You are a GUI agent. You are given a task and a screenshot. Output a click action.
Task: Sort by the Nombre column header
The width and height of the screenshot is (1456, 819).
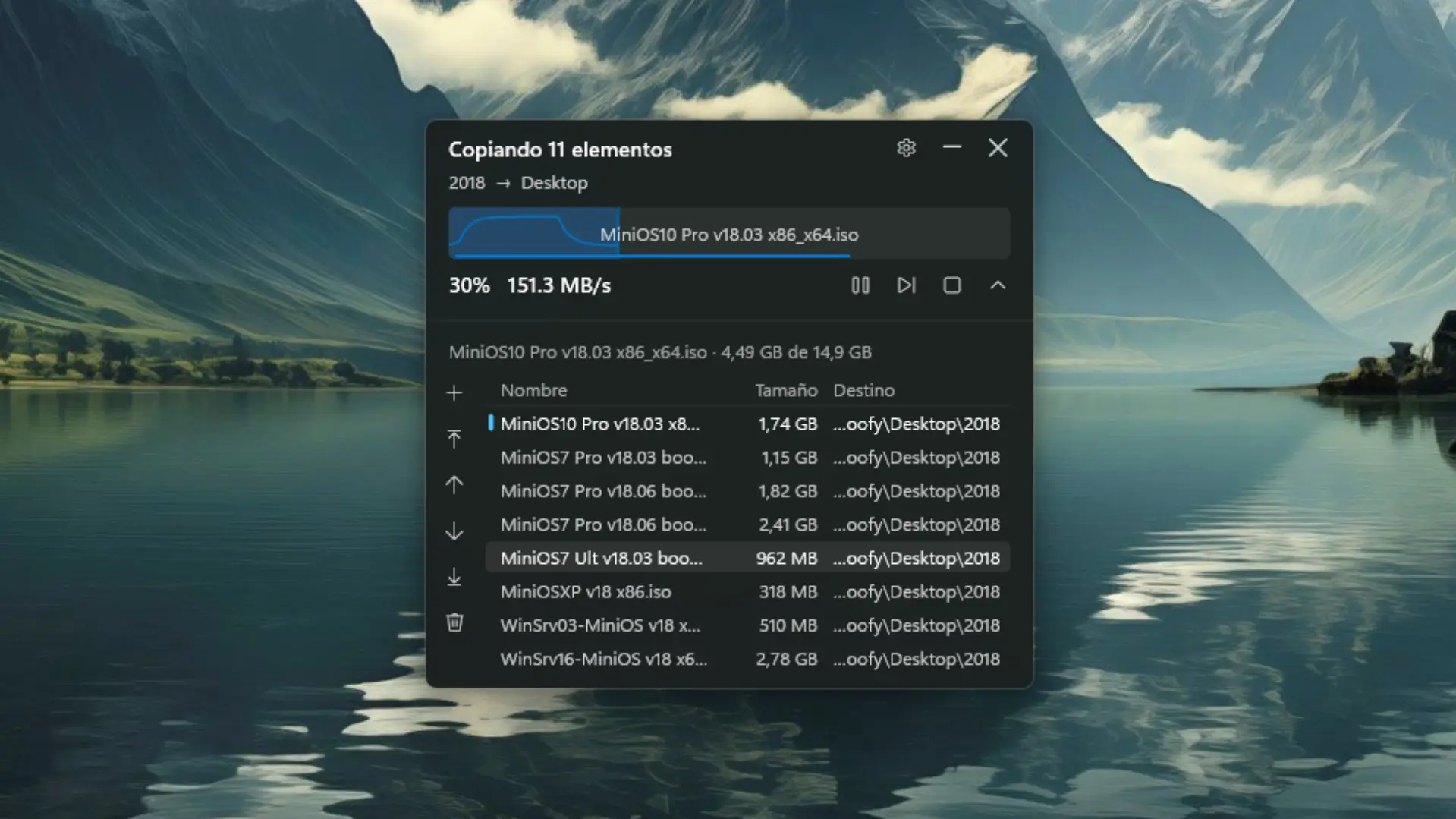point(533,390)
